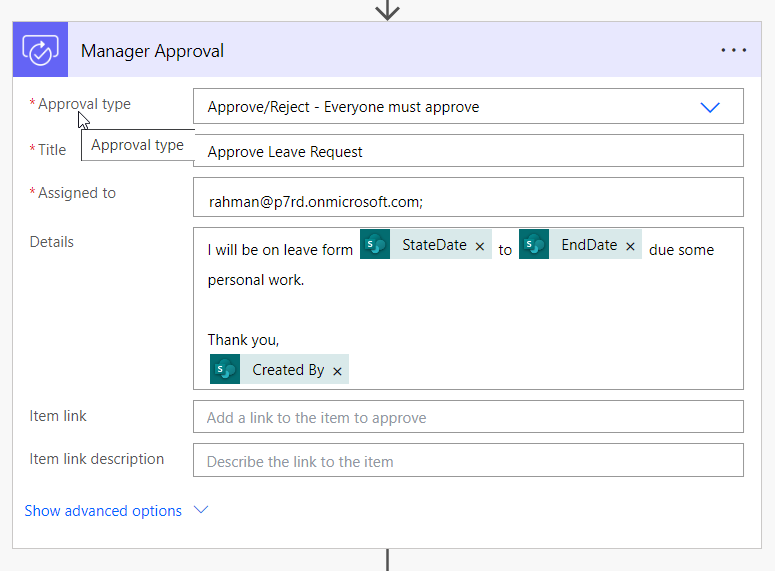Click the SharePoint icon beside EndDate
The height and width of the screenshot is (571, 775).
(x=534, y=245)
